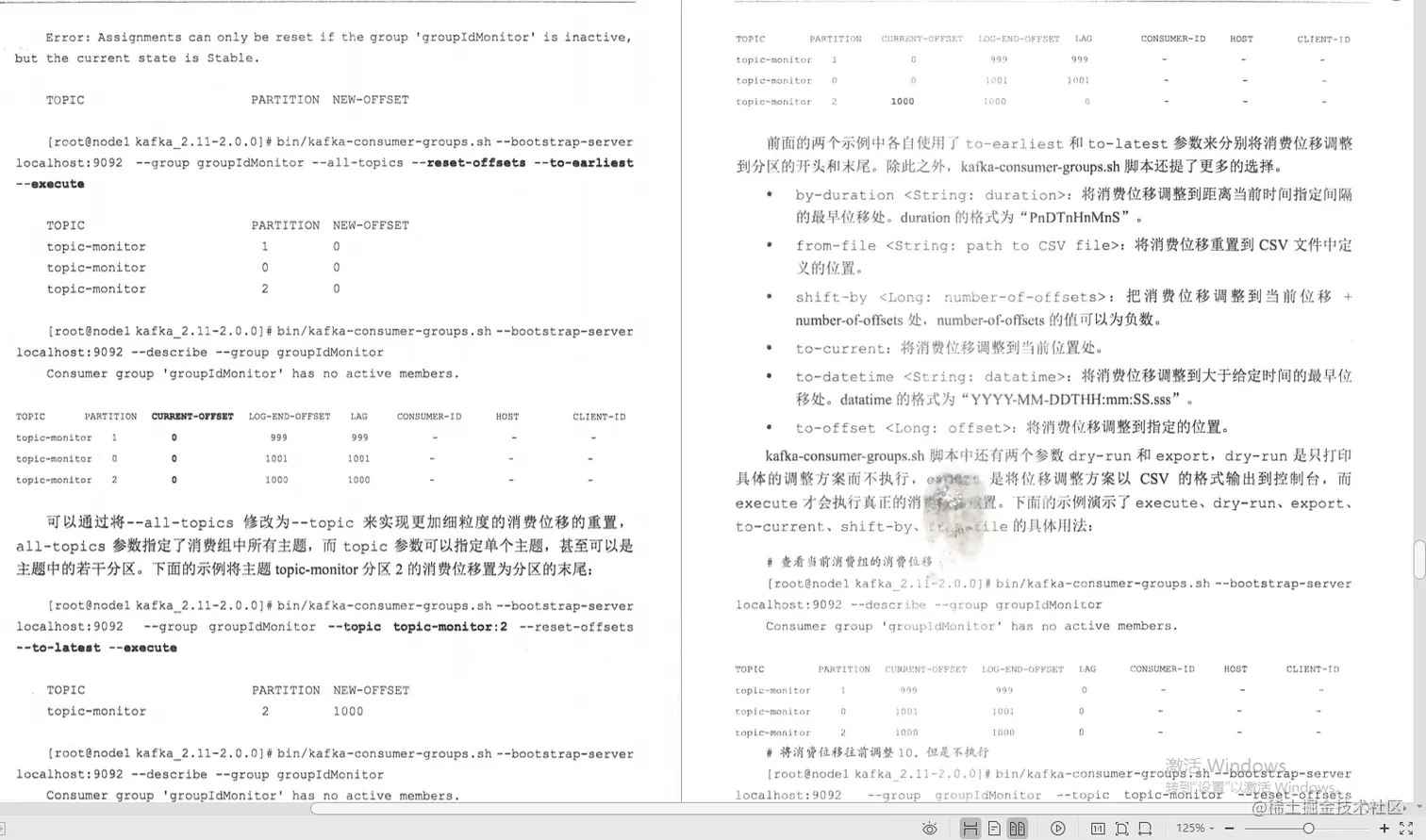The height and width of the screenshot is (840, 1426).
Task: Start the auto-play reading mode
Action: point(1058,828)
